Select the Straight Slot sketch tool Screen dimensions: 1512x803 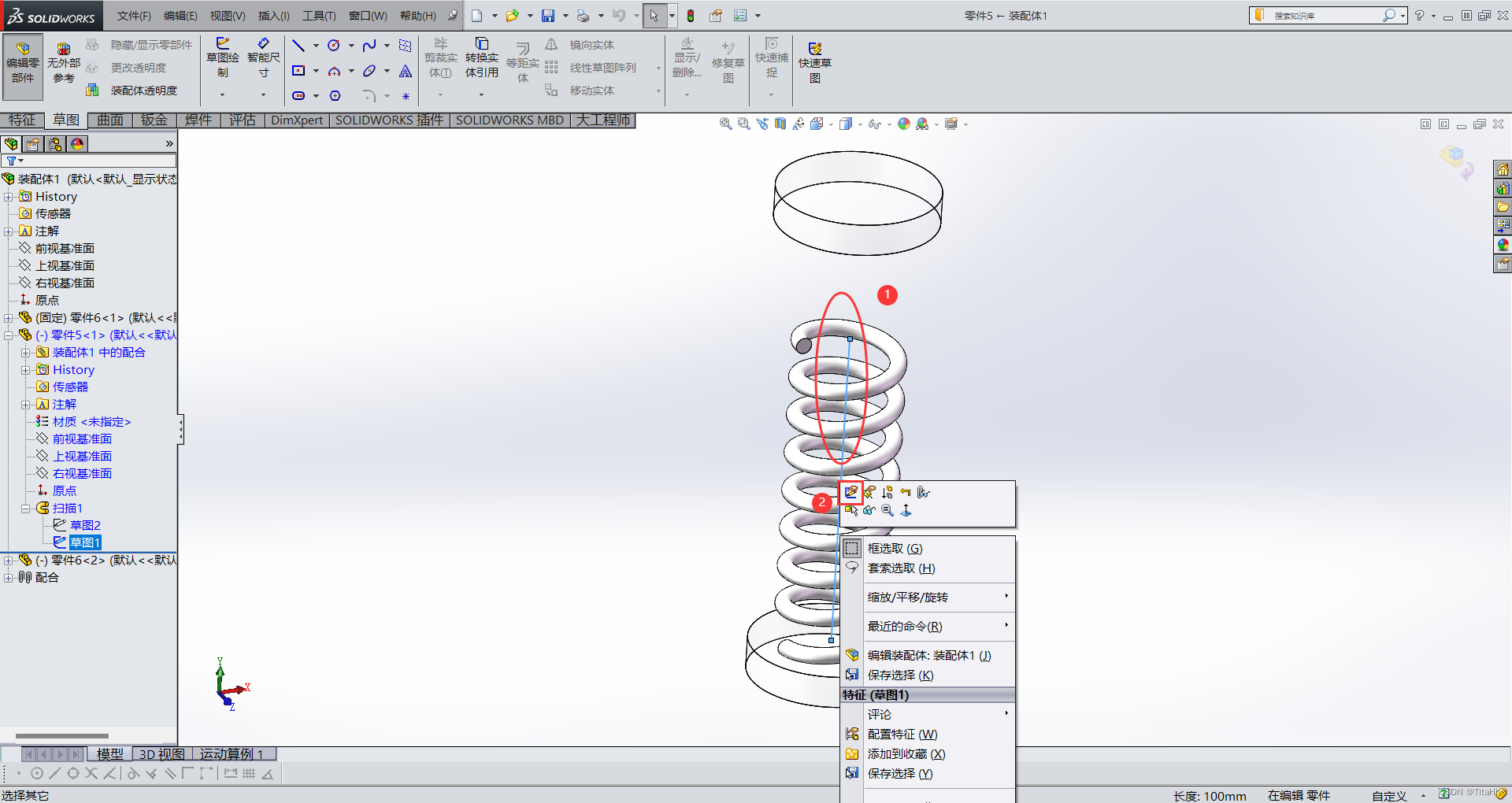[x=298, y=96]
